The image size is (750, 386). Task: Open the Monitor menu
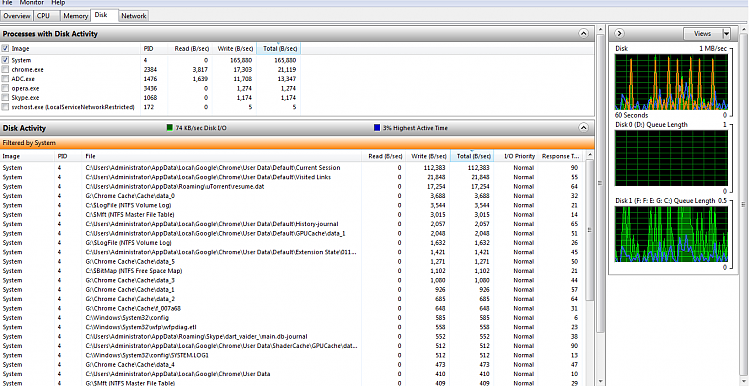pos(32,2)
